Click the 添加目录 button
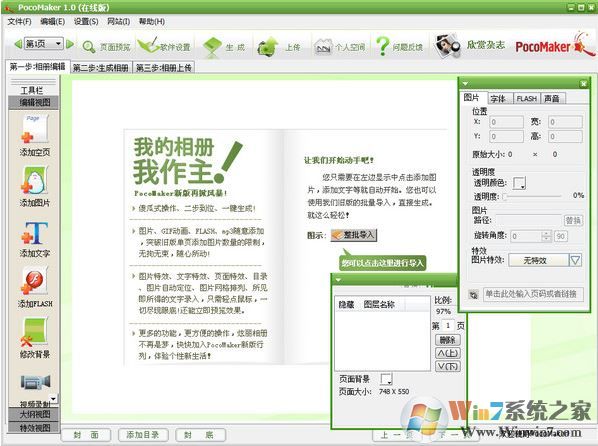Screen dimensions: 598x446 (143, 435)
